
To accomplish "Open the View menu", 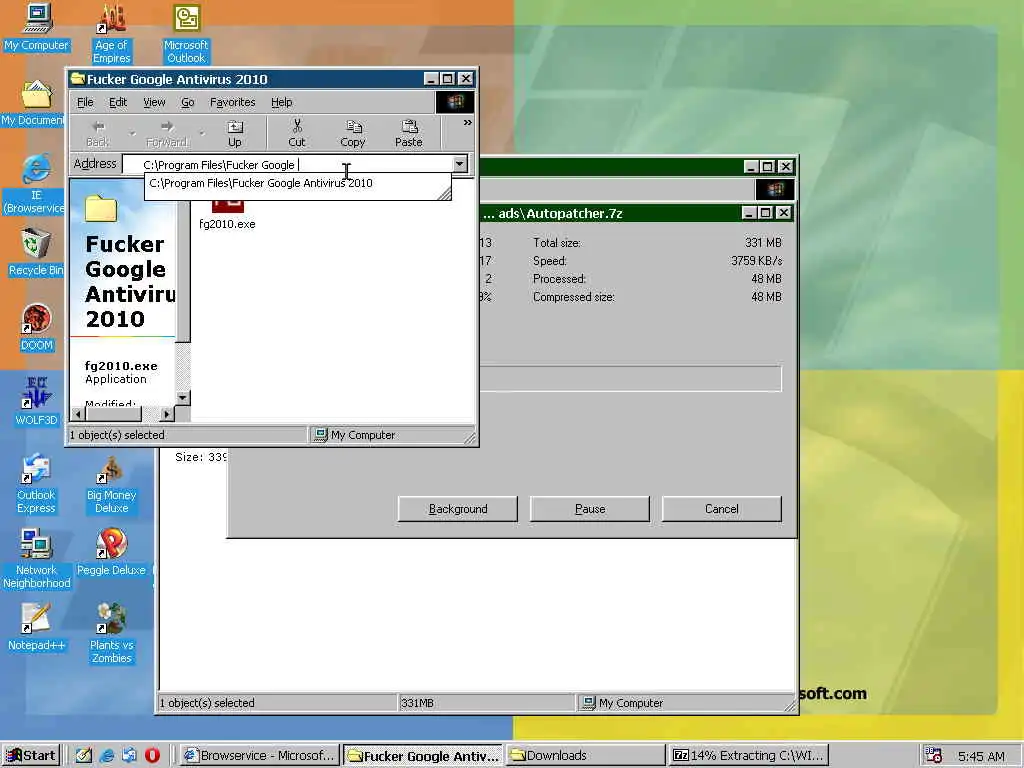I will pyautogui.click(x=154, y=102).
